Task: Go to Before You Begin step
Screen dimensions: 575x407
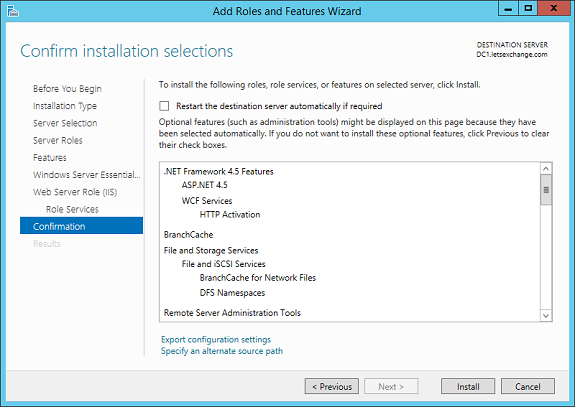Action: coord(67,89)
